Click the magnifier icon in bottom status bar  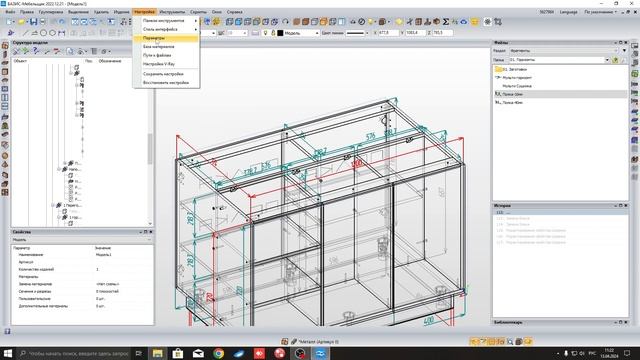(510, 342)
